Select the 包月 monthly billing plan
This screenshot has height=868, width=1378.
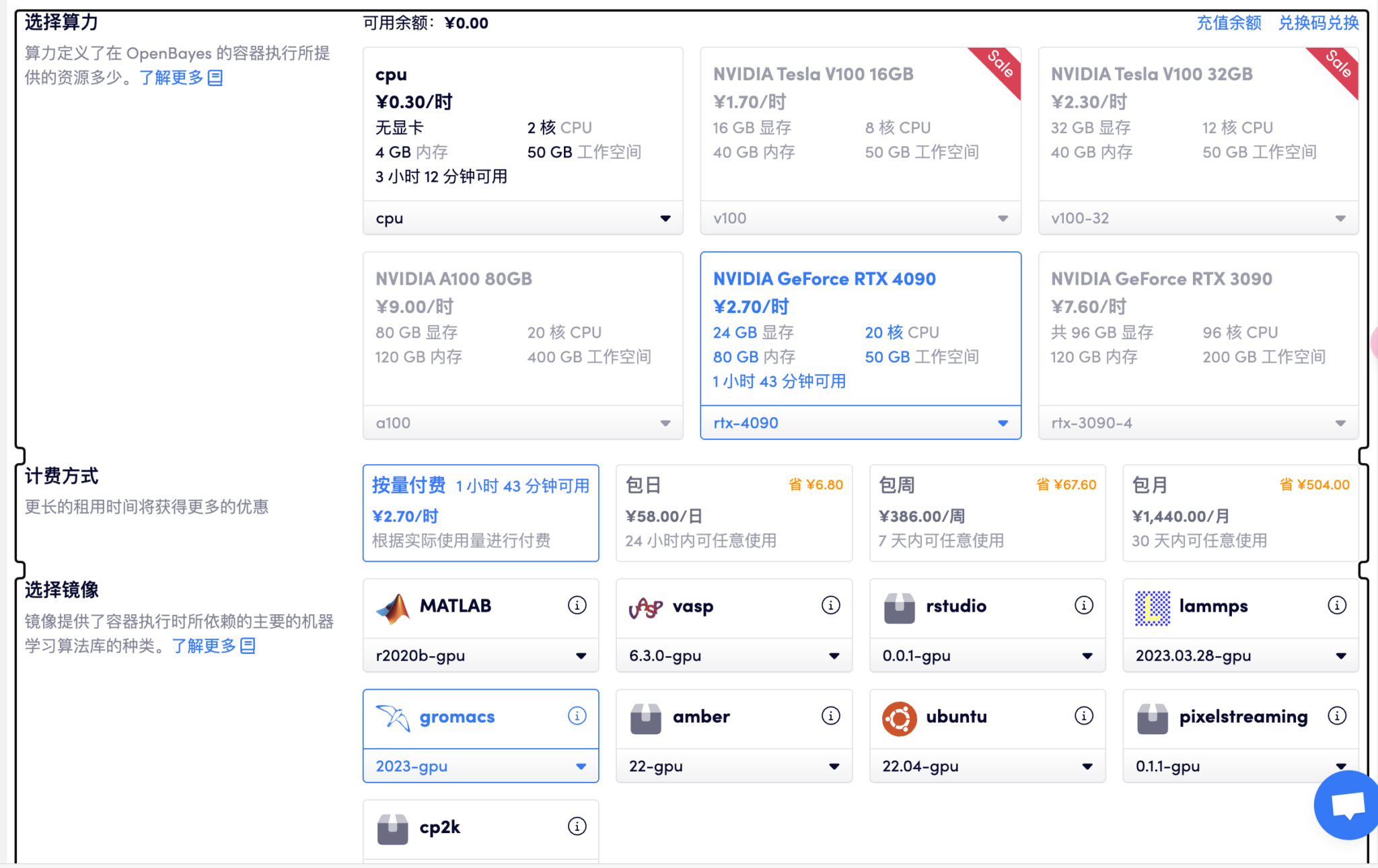(1240, 513)
